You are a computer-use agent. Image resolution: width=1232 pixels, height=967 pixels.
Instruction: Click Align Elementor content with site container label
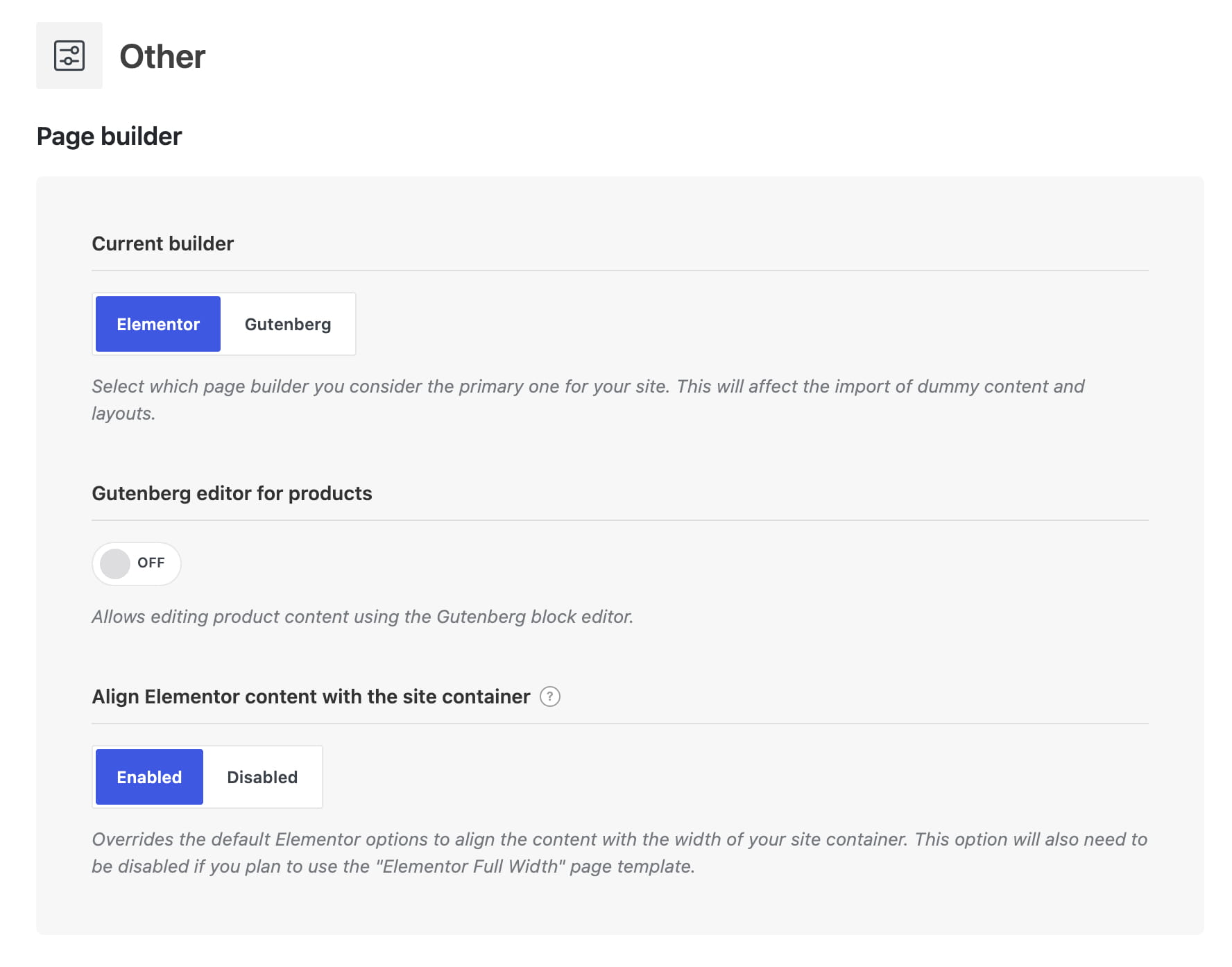[x=311, y=696]
